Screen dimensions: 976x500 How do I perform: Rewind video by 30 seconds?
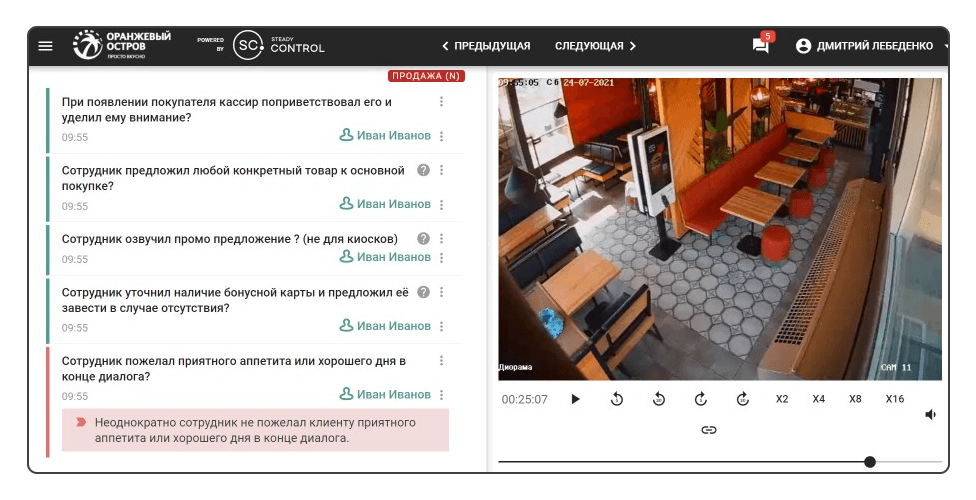659,399
